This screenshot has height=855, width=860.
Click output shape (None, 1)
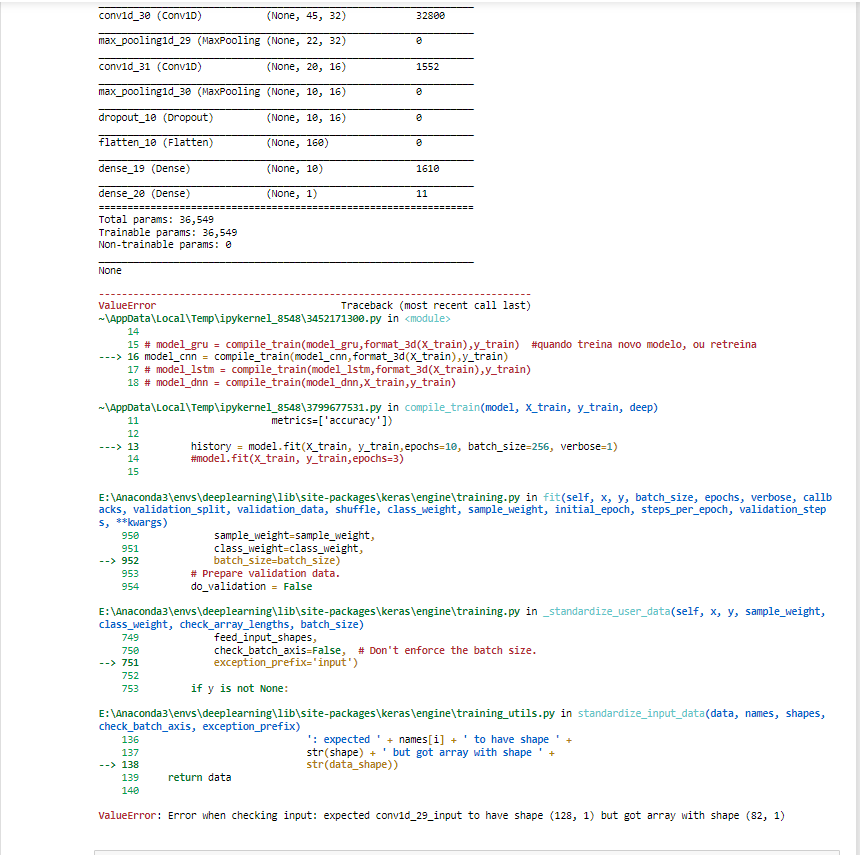coord(292,194)
